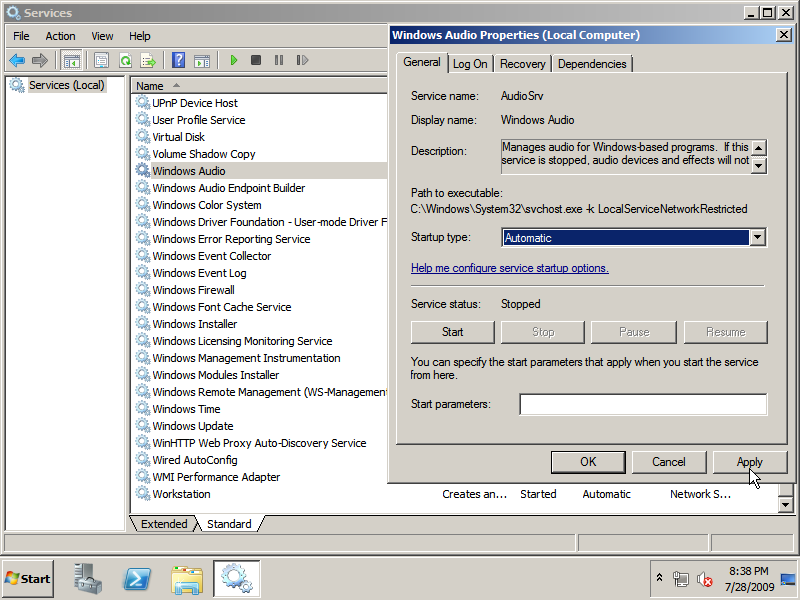This screenshot has width=800, height=600.
Task: Select Windows Time service
Action: 186,409
